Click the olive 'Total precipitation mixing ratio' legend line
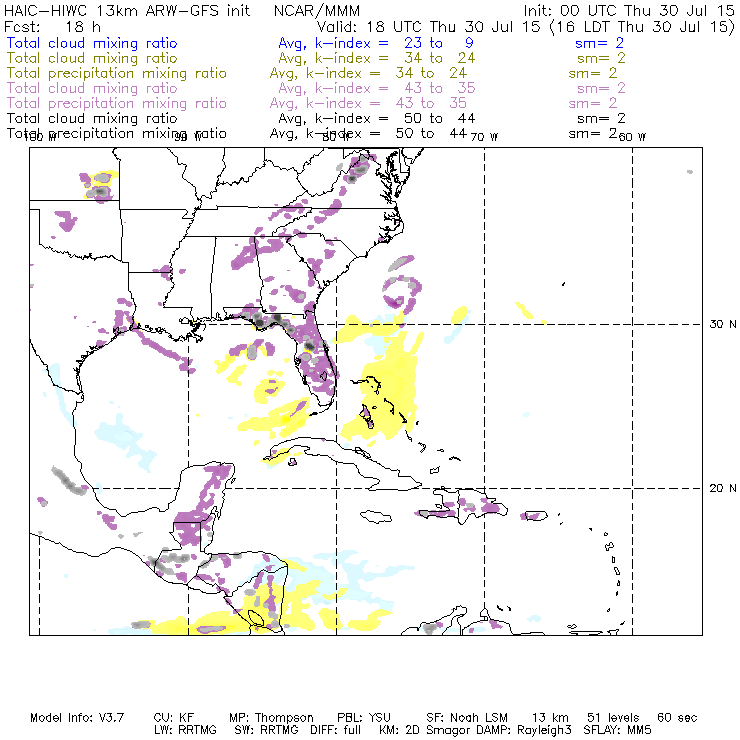 click(117, 73)
